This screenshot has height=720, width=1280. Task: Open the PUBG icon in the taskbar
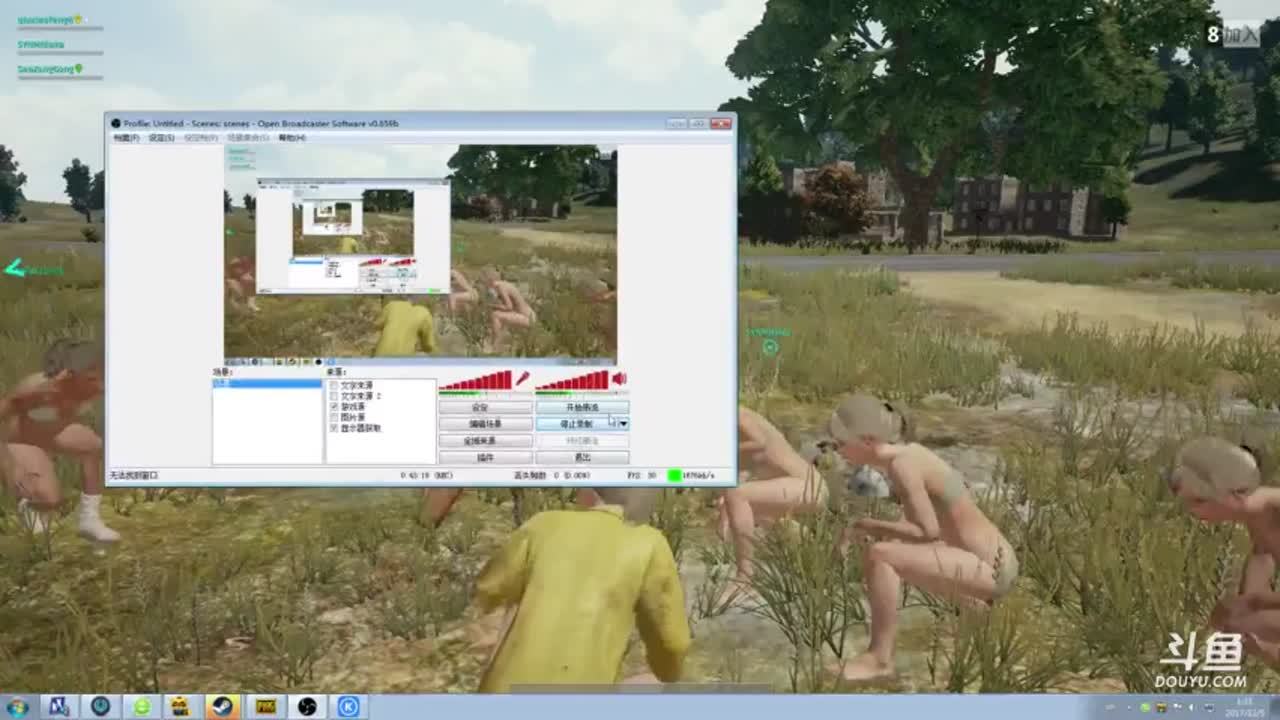pos(265,706)
